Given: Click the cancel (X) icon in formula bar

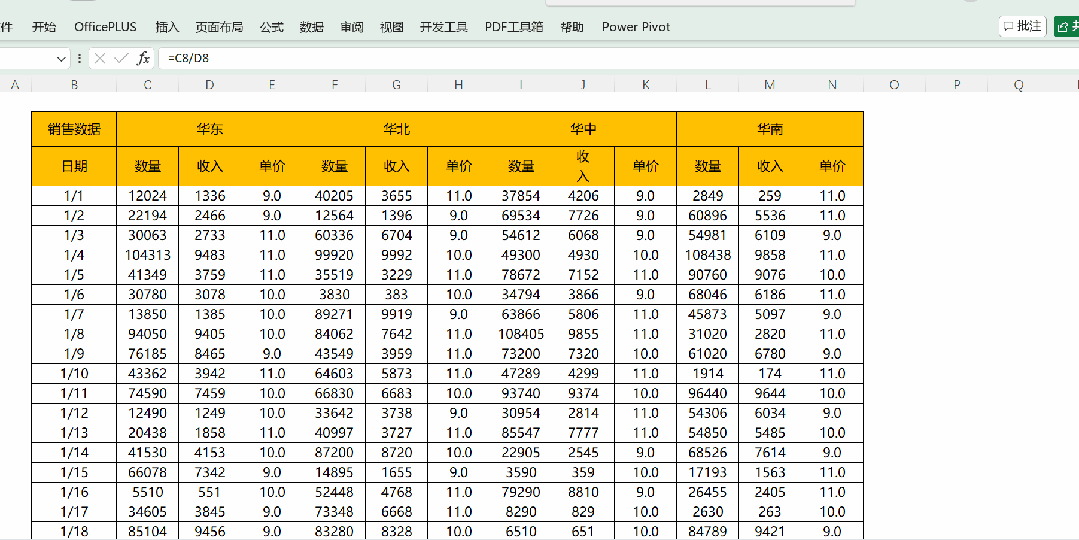Looking at the screenshot, I should (x=100, y=59).
